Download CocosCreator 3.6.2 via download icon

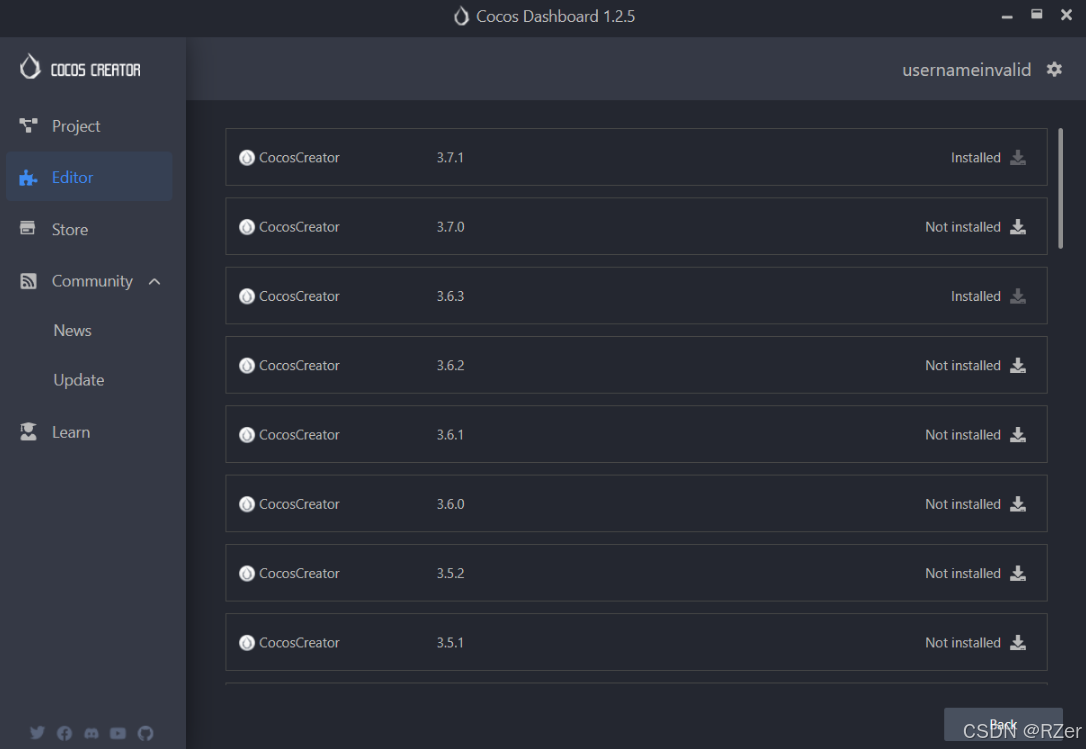pos(1017,365)
